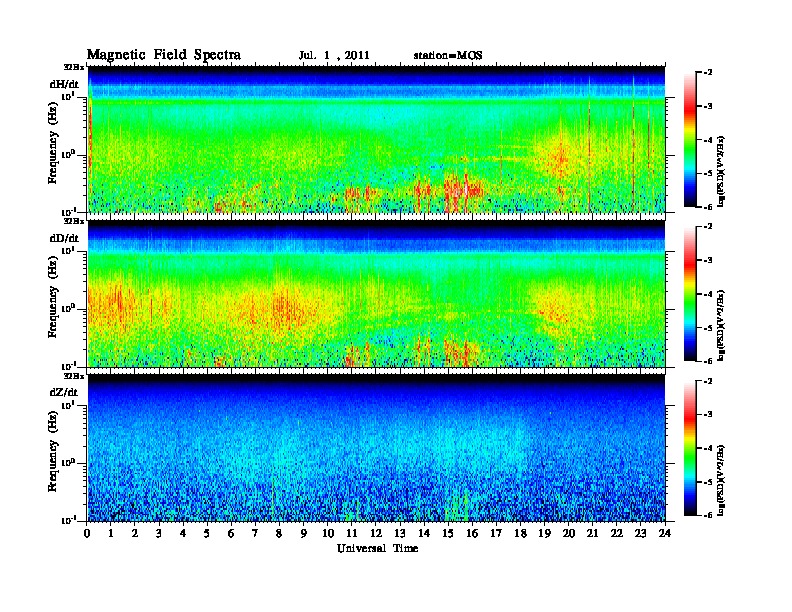792x612 pixels.
Task: Click hour "22" on the Universal Time axis
Action: tap(617, 533)
